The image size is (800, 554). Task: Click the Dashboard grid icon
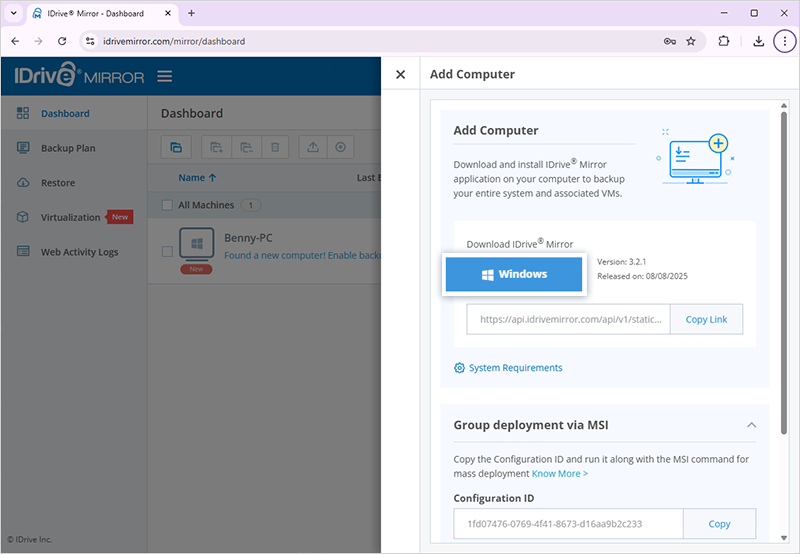pyautogui.click(x=23, y=113)
